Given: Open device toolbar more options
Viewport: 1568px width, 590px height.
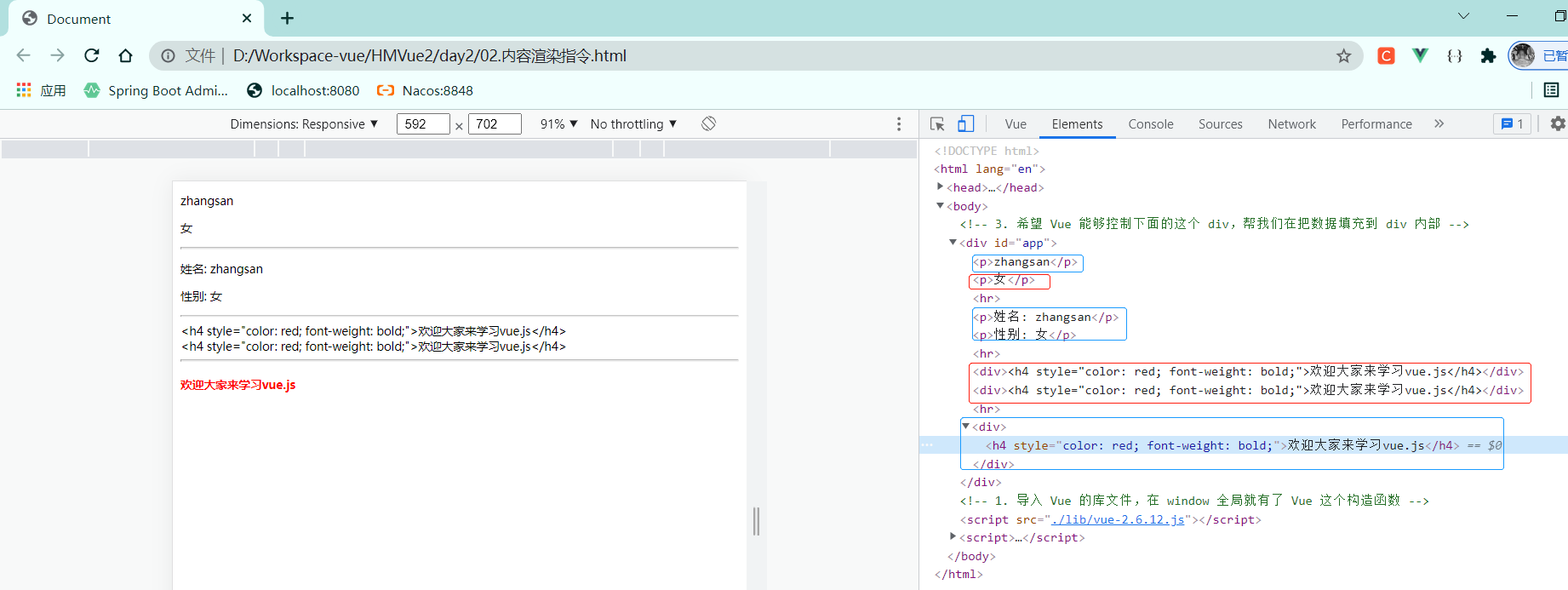Looking at the screenshot, I should pos(899,124).
